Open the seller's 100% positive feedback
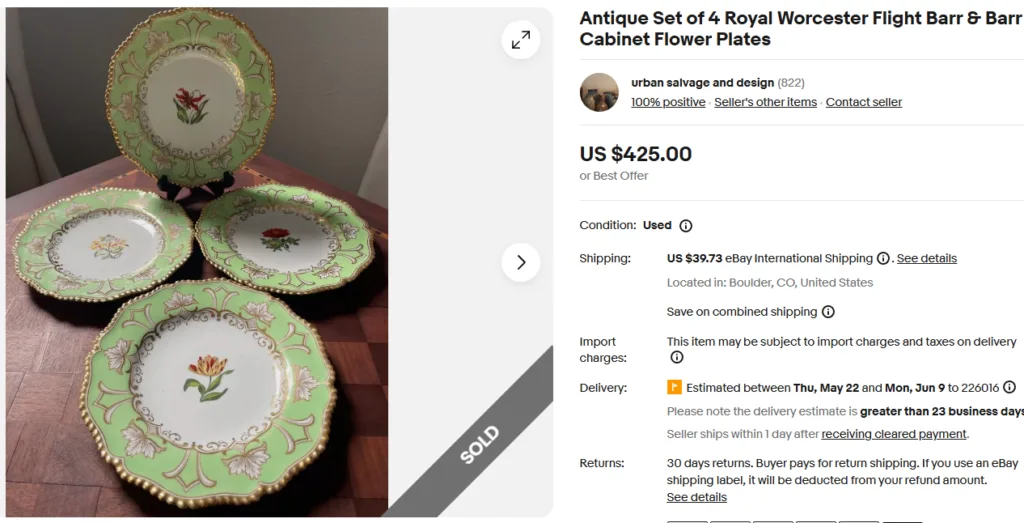This screenshot has height=523, width=1024. pos(668,103)
